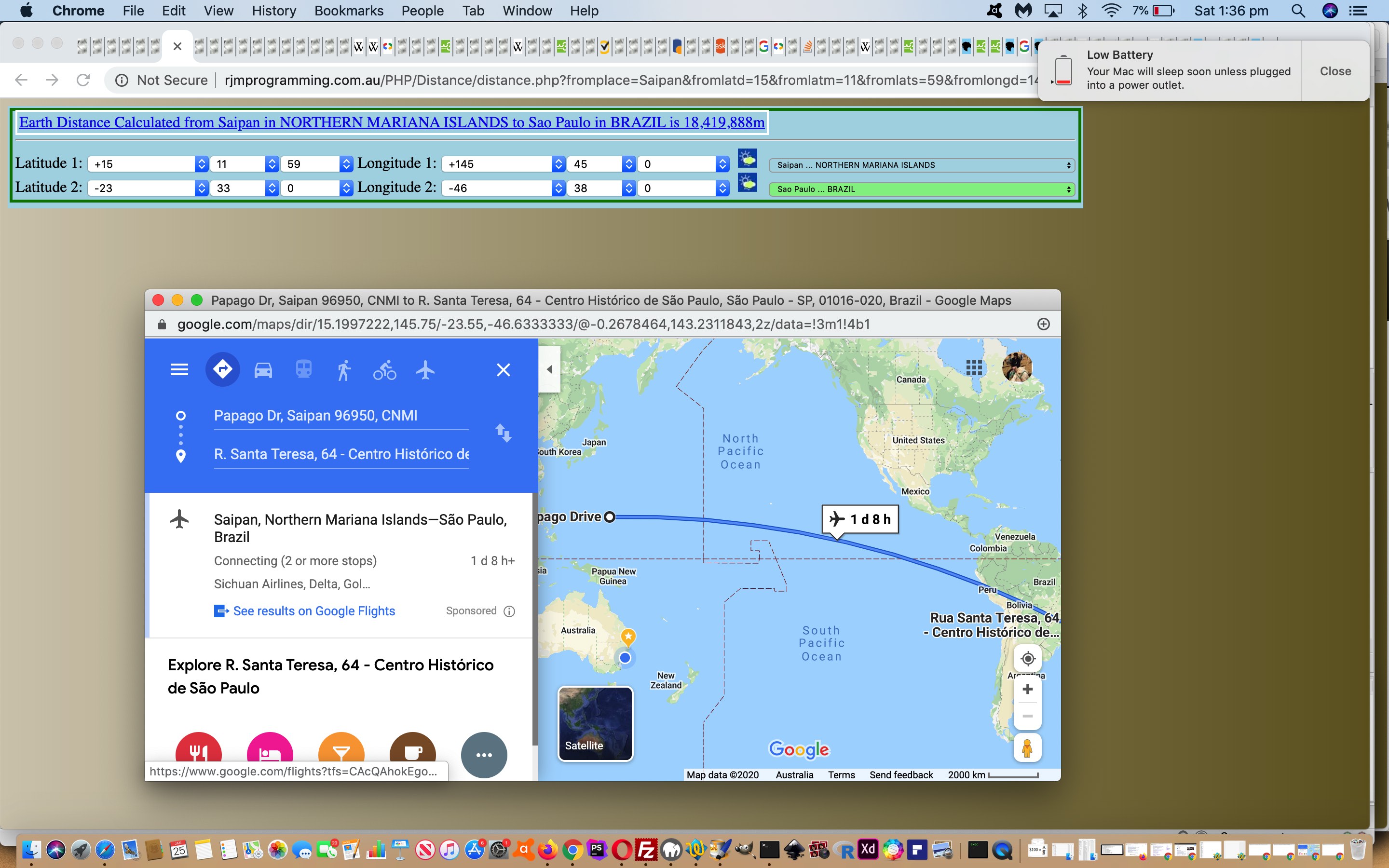
Task: Click weather icon for Latitude 2 row
Action: (x=747, y=183)
